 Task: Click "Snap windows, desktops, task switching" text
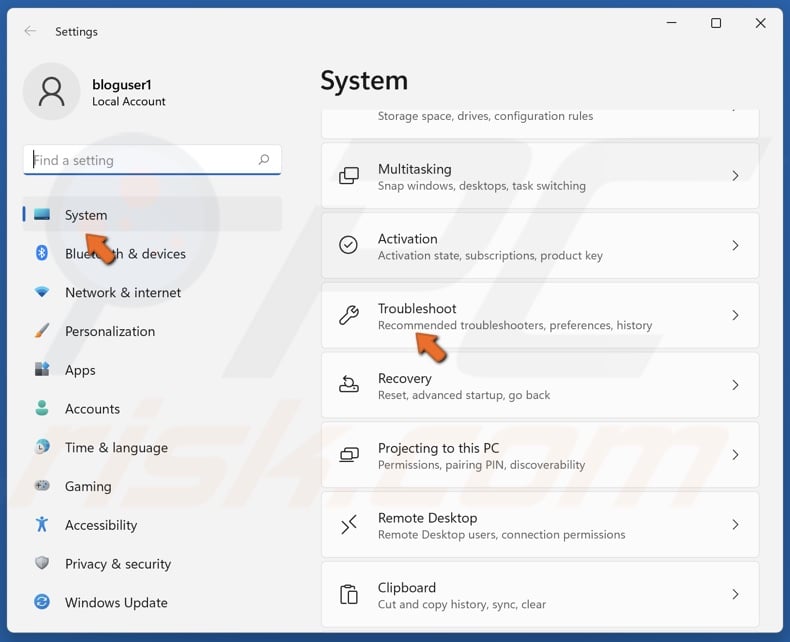(x=482, y=186)
